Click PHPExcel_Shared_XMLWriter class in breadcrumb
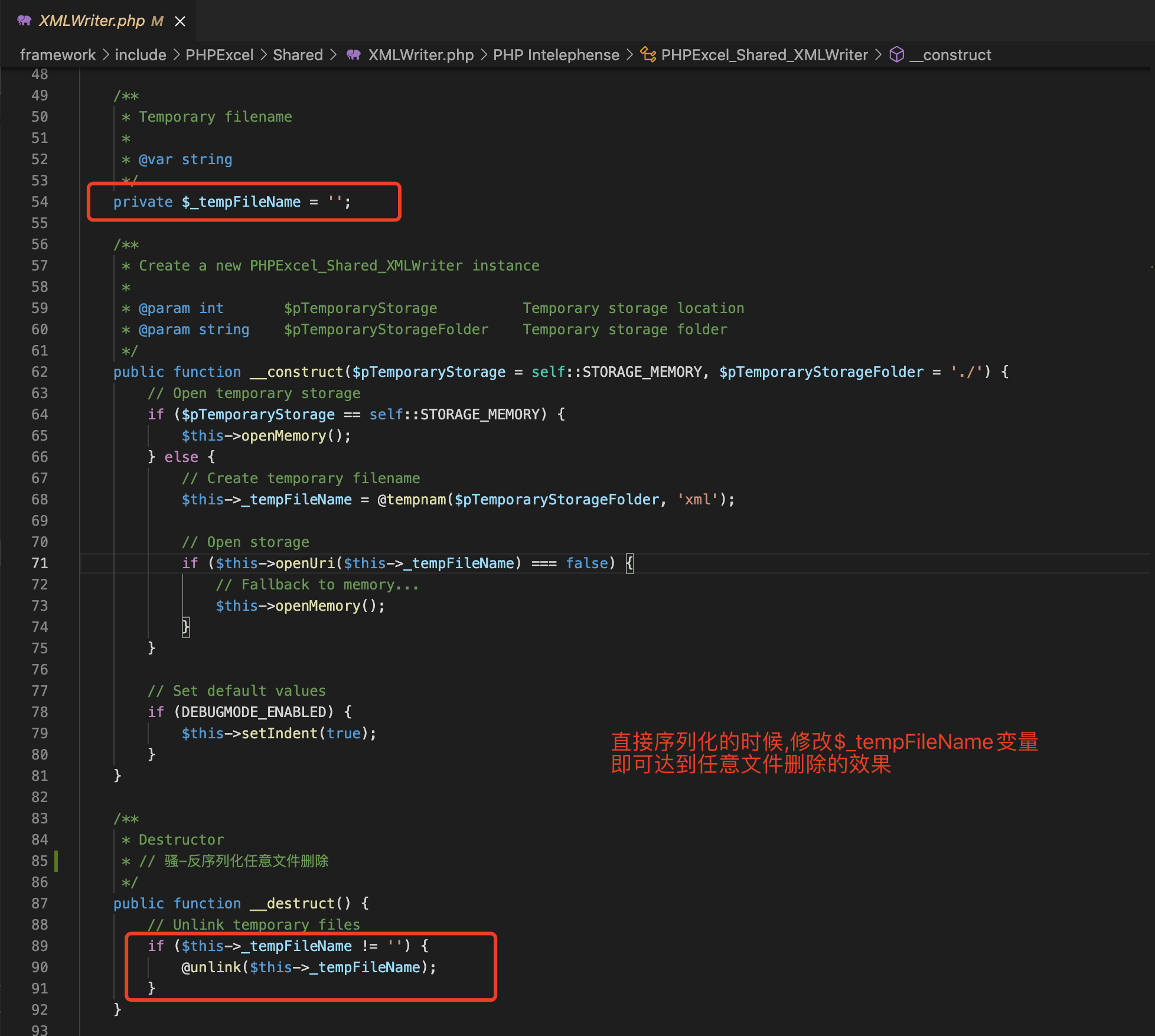1155x1036 pixels. [x=765, y=55]
